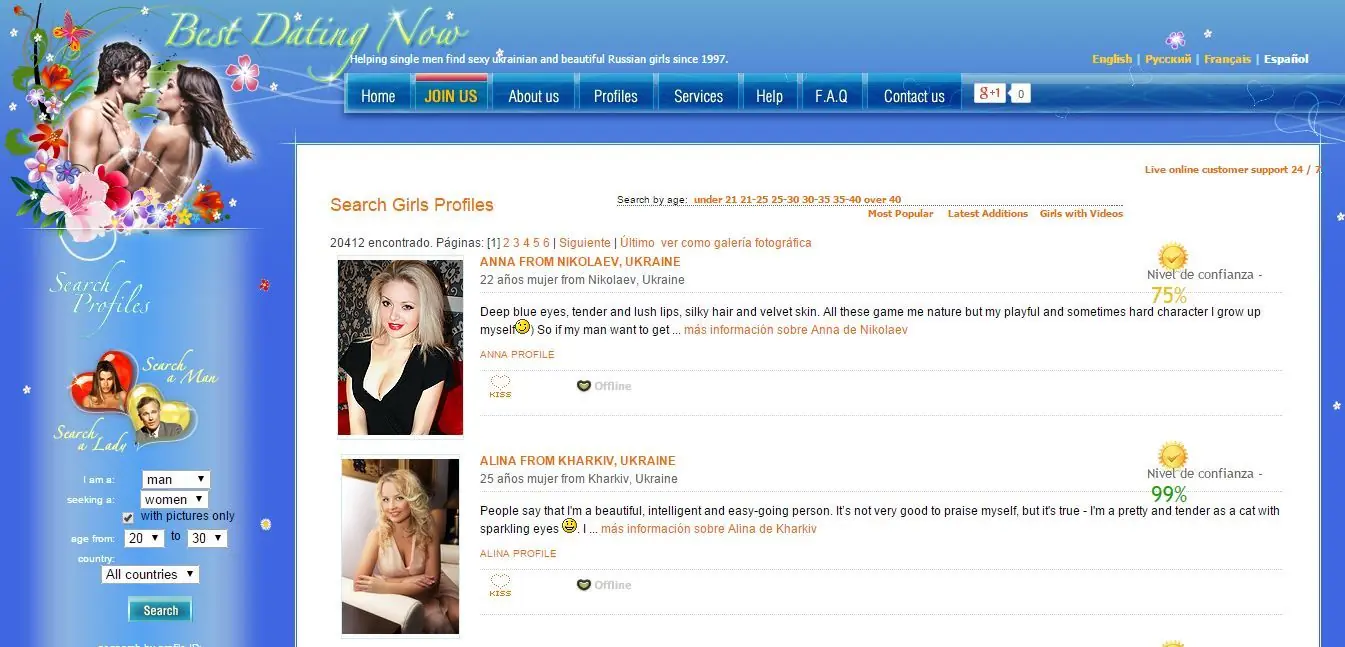The image size is (1345, 647).
Task: Open 'ANNA FROM NIKOLAEV, UKRAINE' title link
Action: [580, 262]
